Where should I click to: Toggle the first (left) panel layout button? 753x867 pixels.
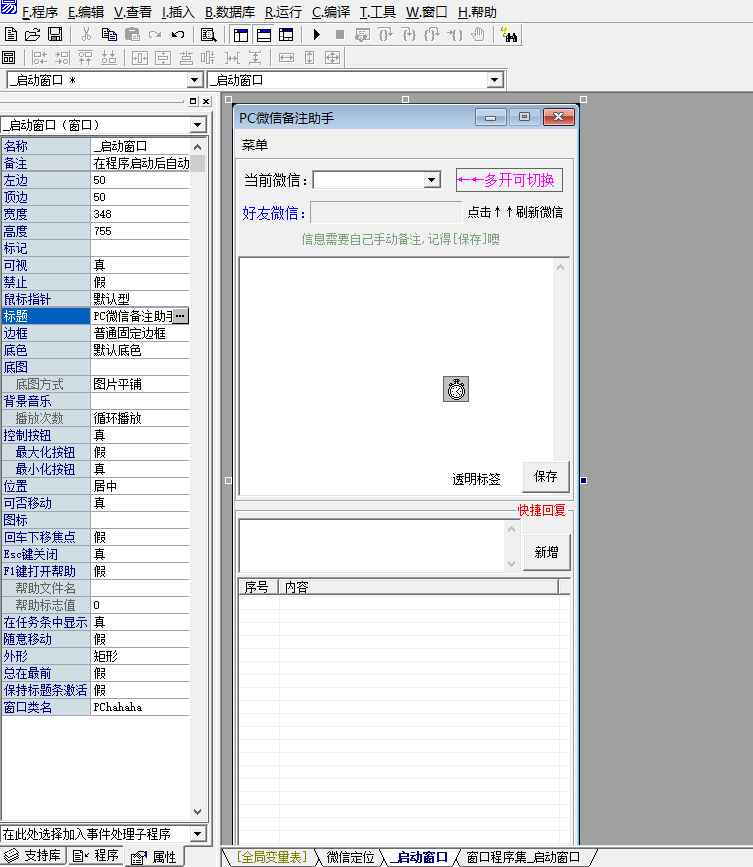241,35
